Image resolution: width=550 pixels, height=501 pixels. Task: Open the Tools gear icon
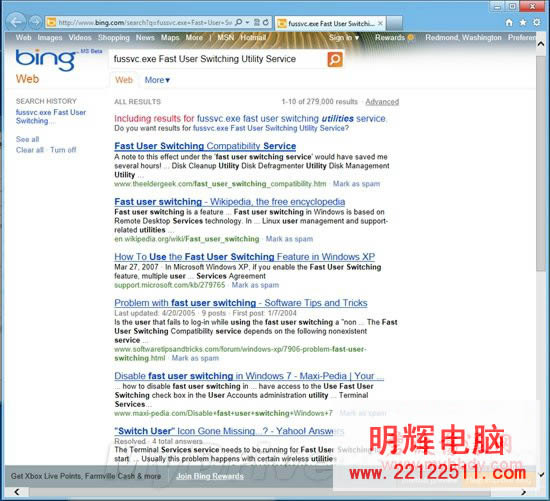(x=537, y=22)
